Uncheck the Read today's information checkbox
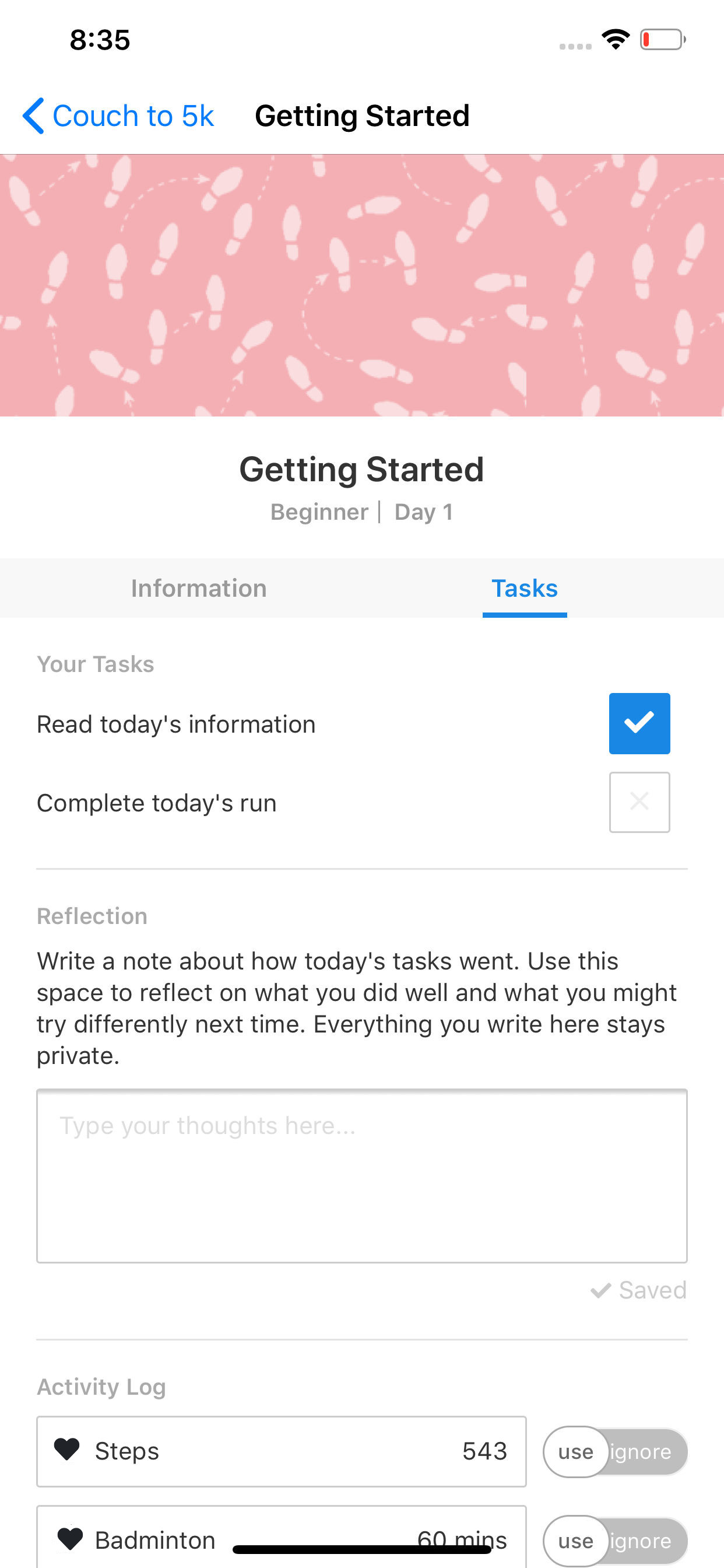The height and width of the screenshot is (1568, 724). (x=639, y=723)
